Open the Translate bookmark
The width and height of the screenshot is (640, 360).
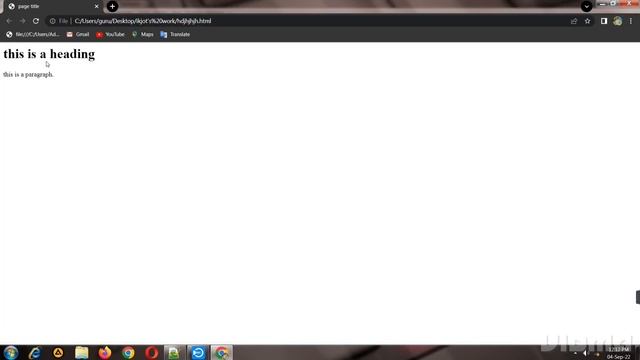click(175, 34)
